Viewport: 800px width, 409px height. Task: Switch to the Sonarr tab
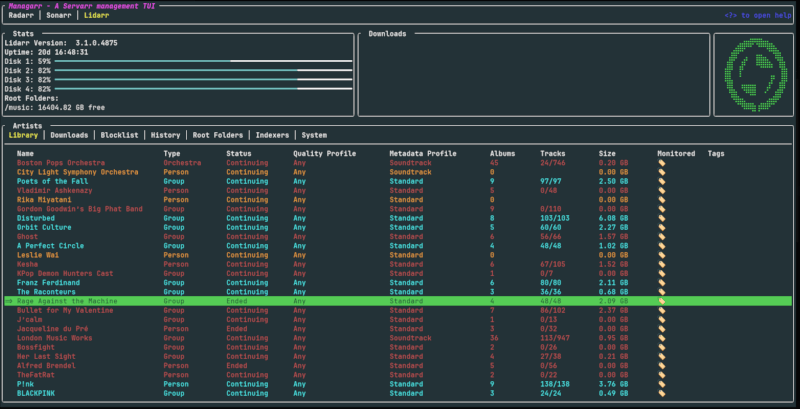pos(60,17)
